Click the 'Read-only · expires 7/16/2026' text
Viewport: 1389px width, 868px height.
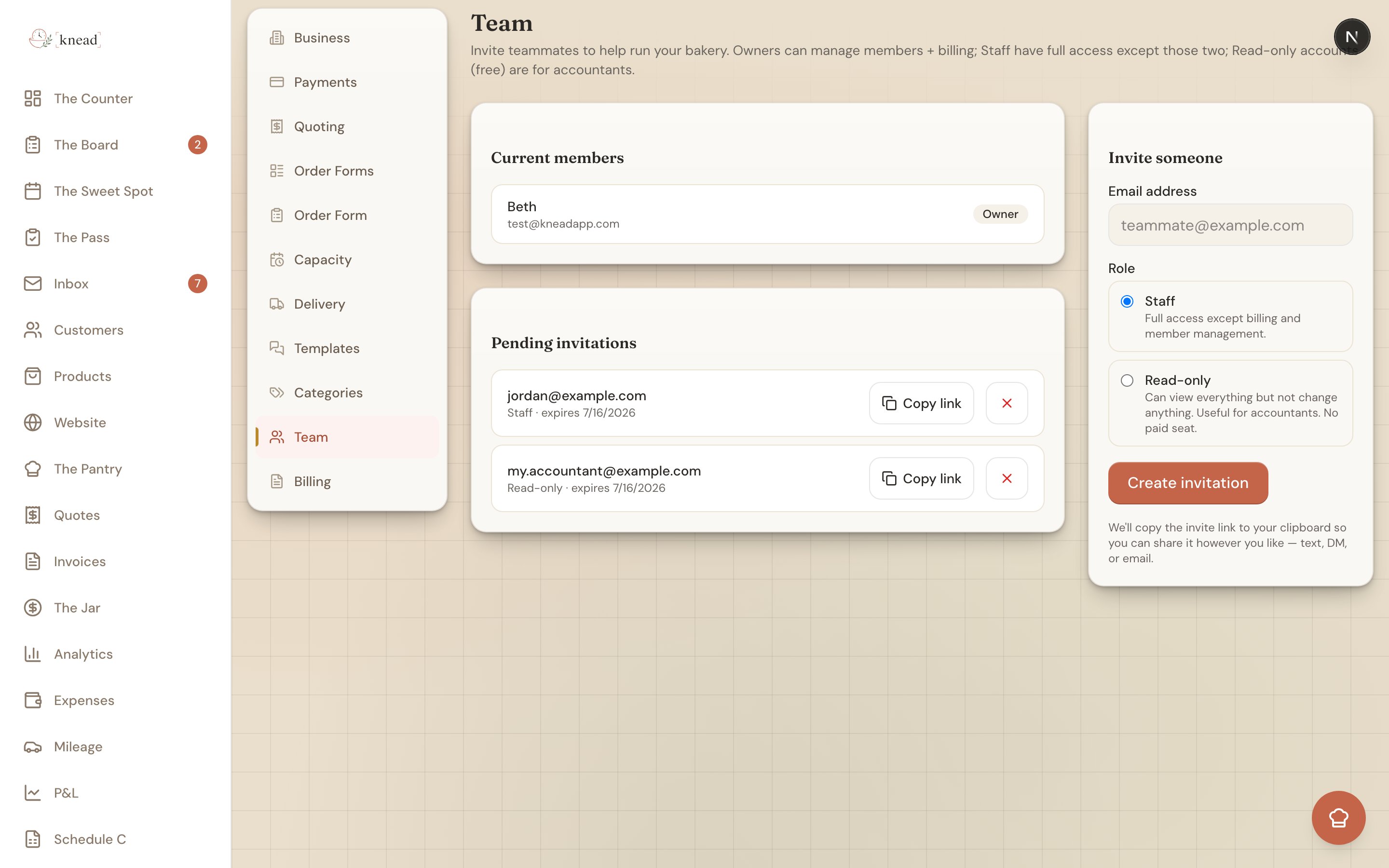point(586,488)
